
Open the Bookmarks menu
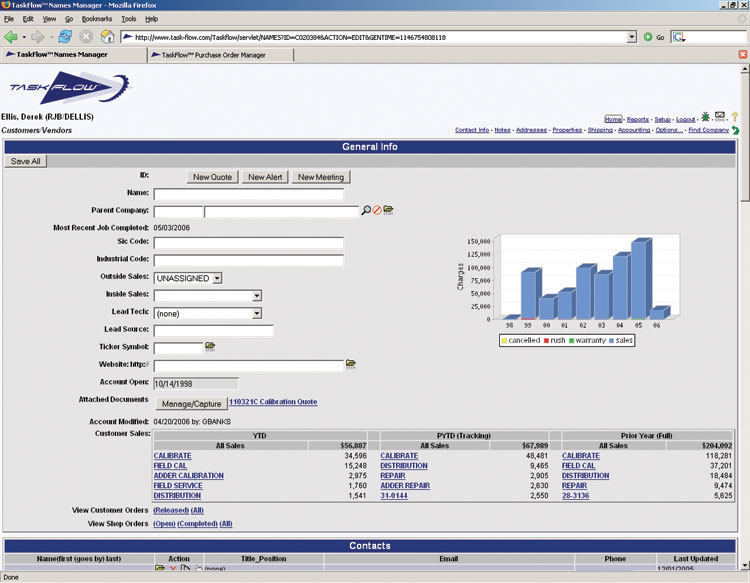pyautogui.click(x=97, y=19)
